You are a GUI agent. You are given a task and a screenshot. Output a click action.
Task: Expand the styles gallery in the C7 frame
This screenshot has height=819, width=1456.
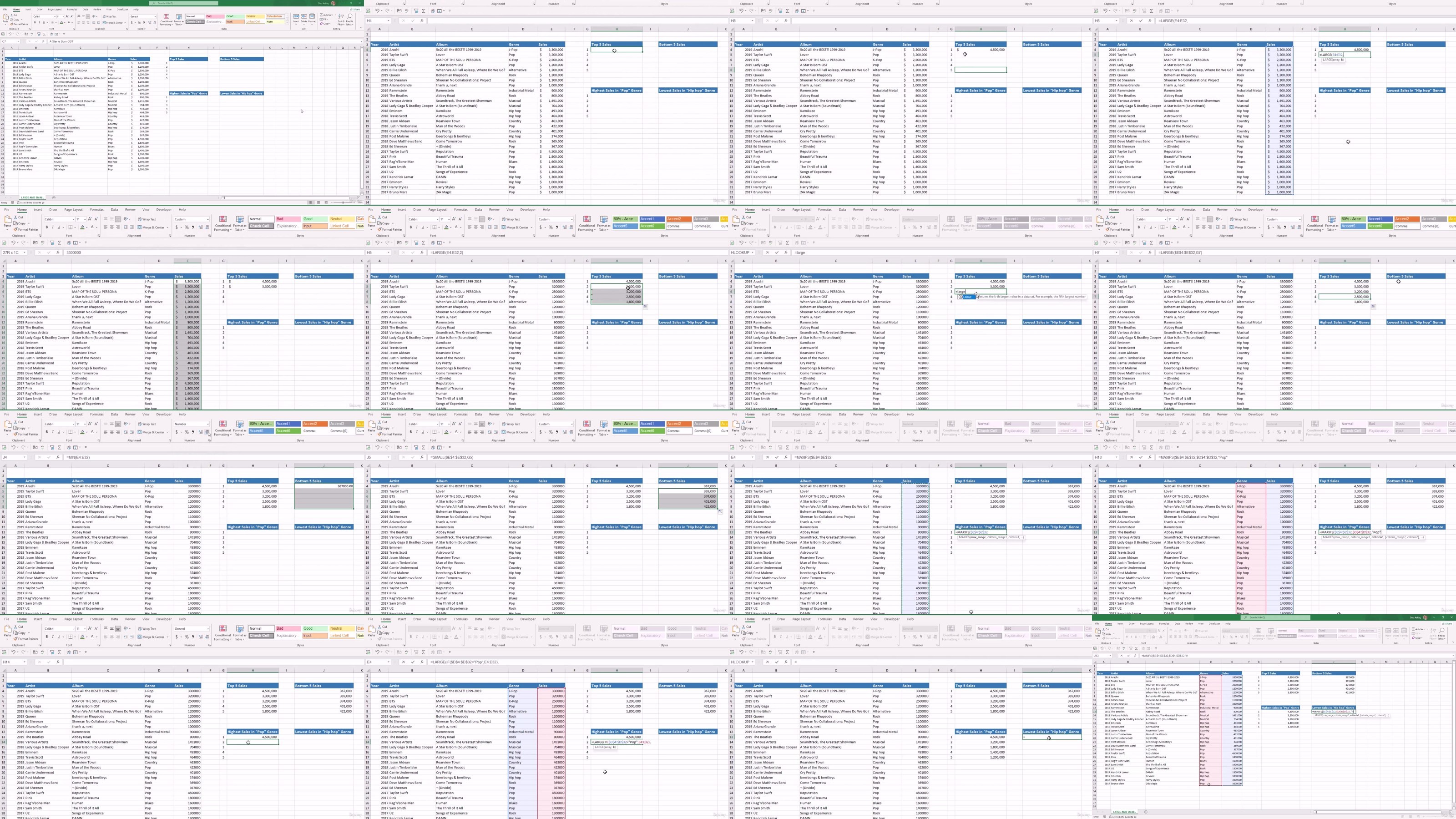tap(287, 23)
